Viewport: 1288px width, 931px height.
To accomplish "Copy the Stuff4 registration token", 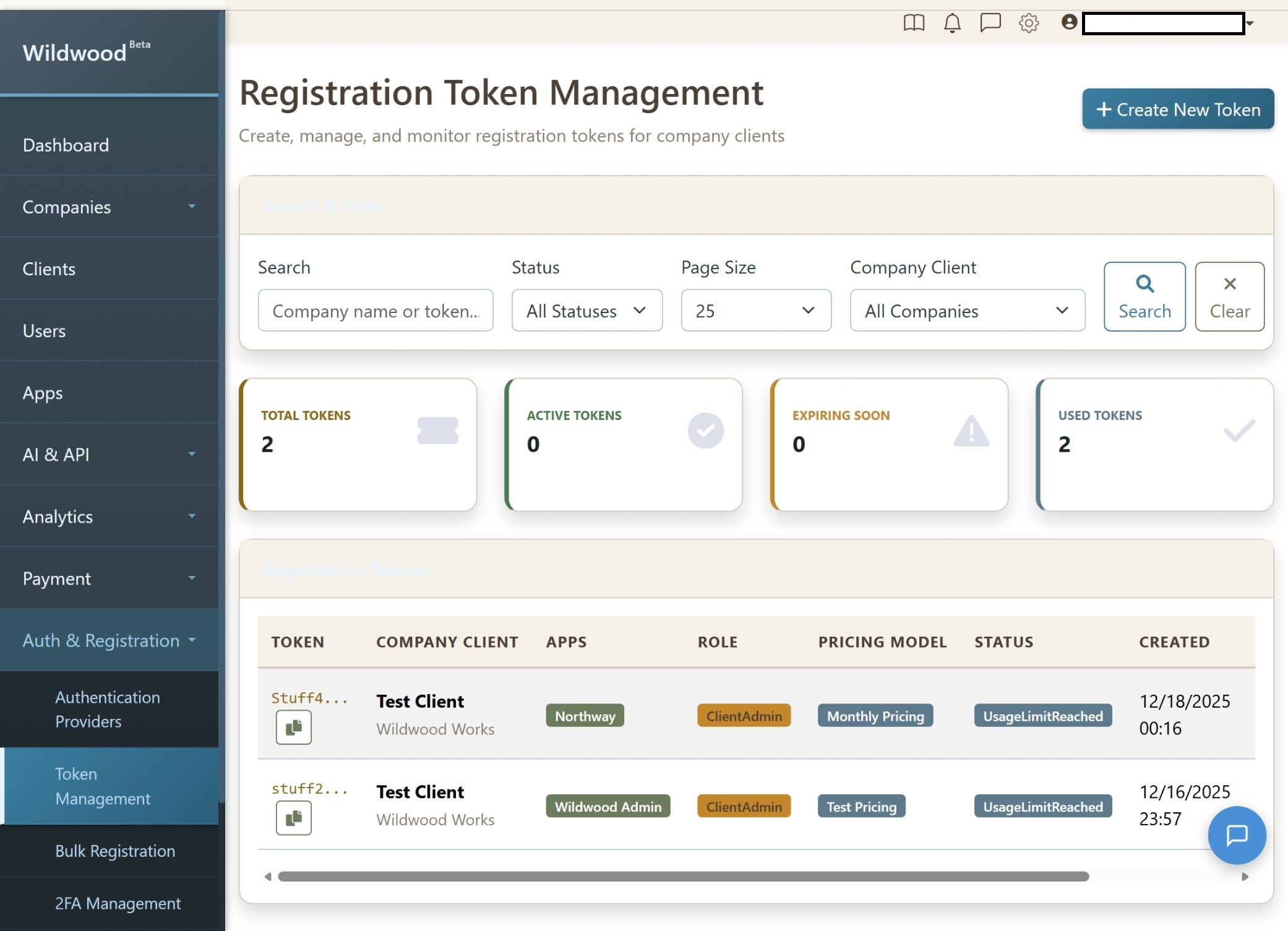I will [293, 727].
